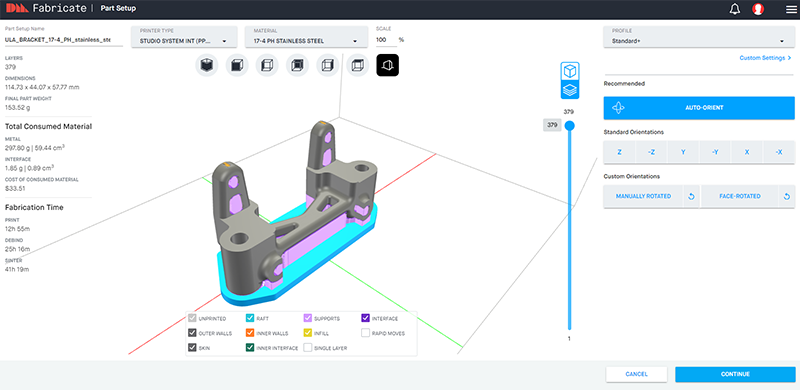Reset the Face-Rotated orientation

pos(787,197)
